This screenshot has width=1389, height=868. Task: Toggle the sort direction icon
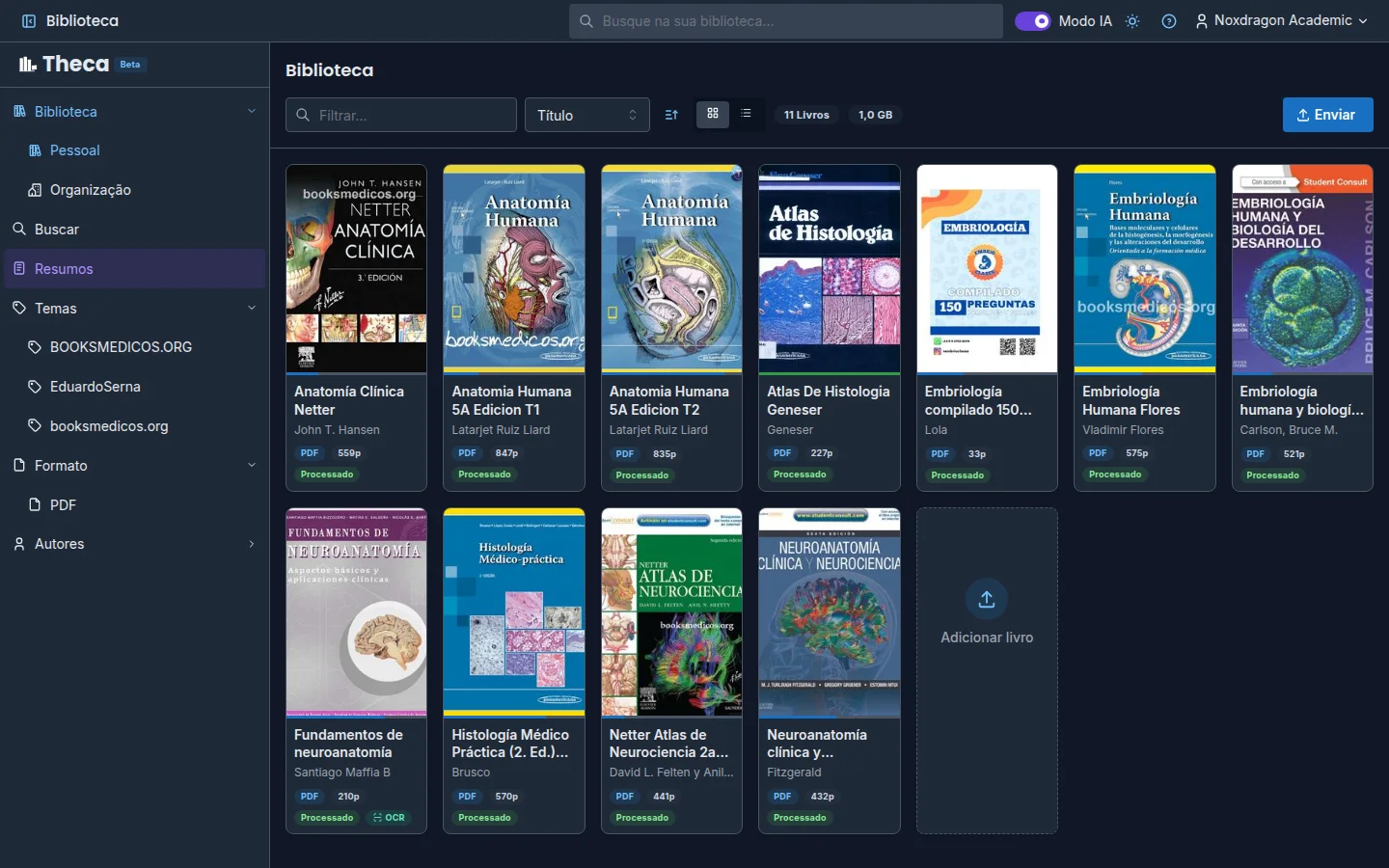coord(671,115)
